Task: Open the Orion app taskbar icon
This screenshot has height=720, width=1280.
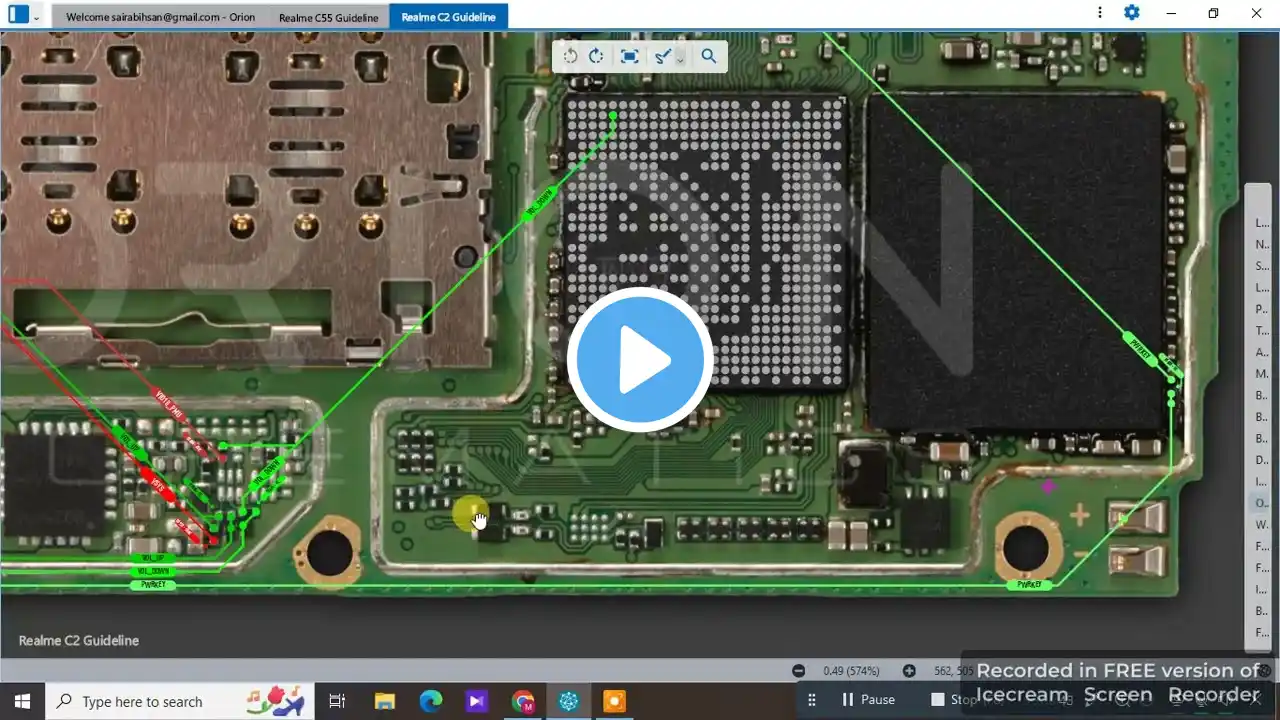Action: (x=569, y=701)
